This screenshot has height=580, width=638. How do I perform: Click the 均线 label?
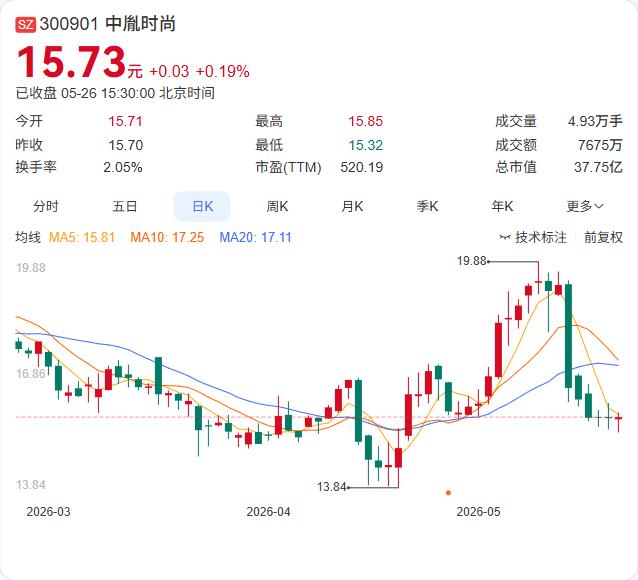(x=28, y=237)
